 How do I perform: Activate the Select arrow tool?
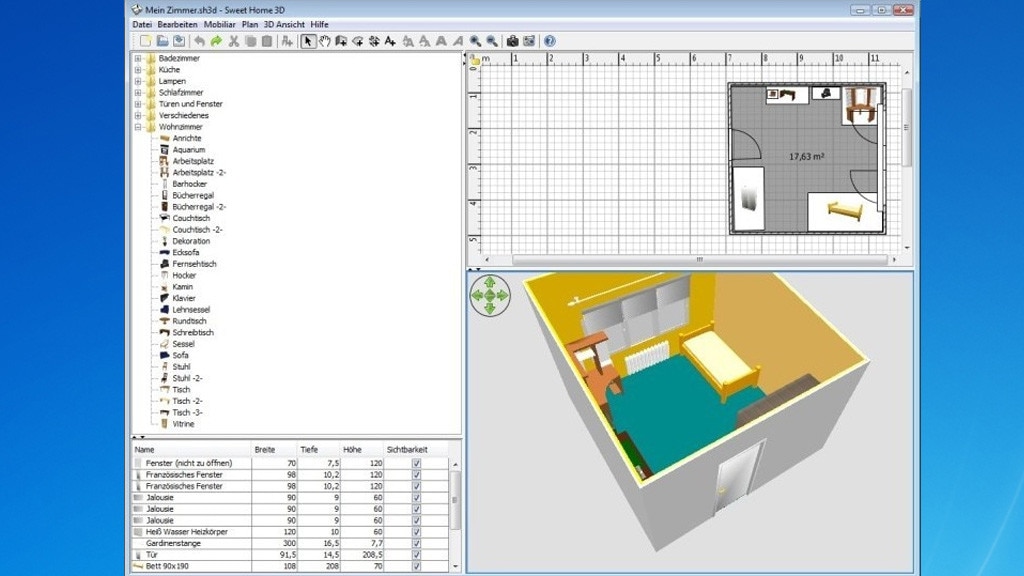(x=308, y=41)
